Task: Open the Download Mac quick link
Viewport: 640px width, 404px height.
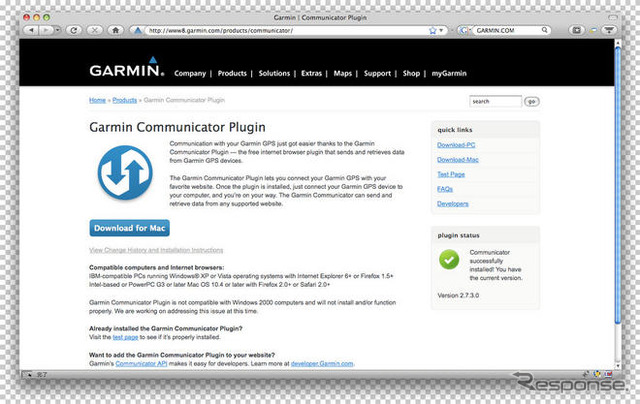Action: 458,160
